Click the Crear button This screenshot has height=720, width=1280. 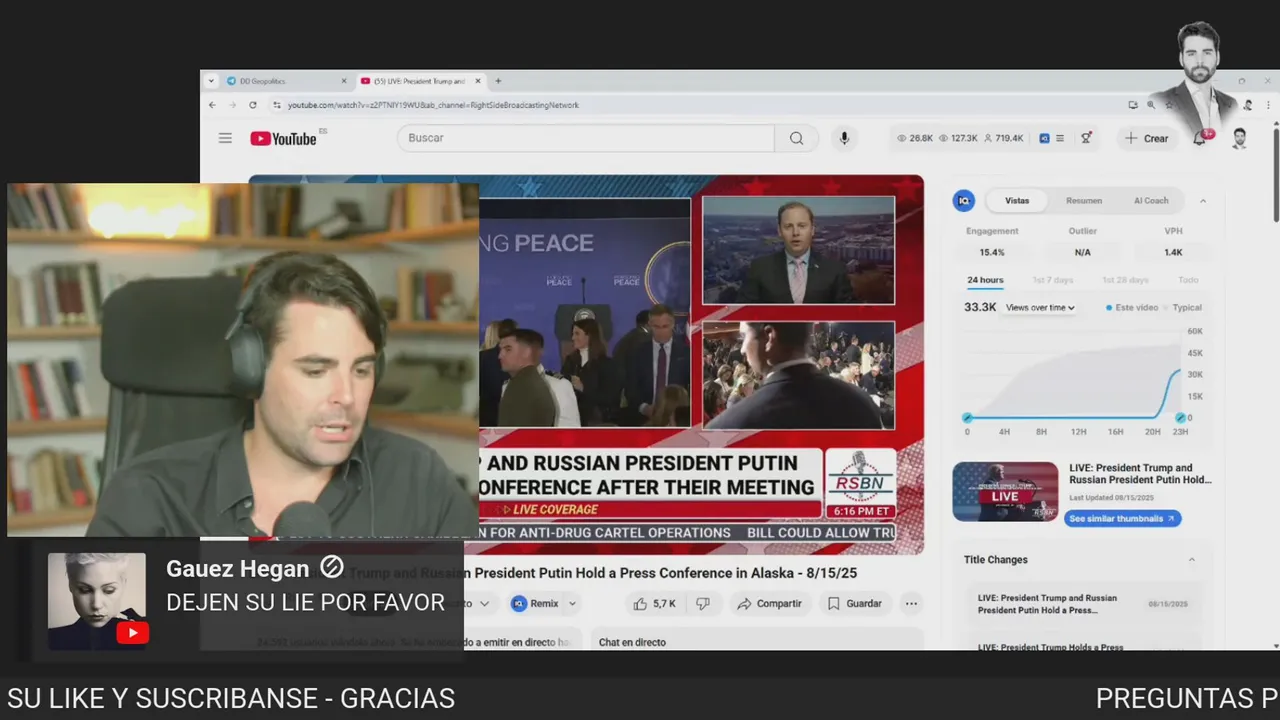click(x=1146, y=138)
